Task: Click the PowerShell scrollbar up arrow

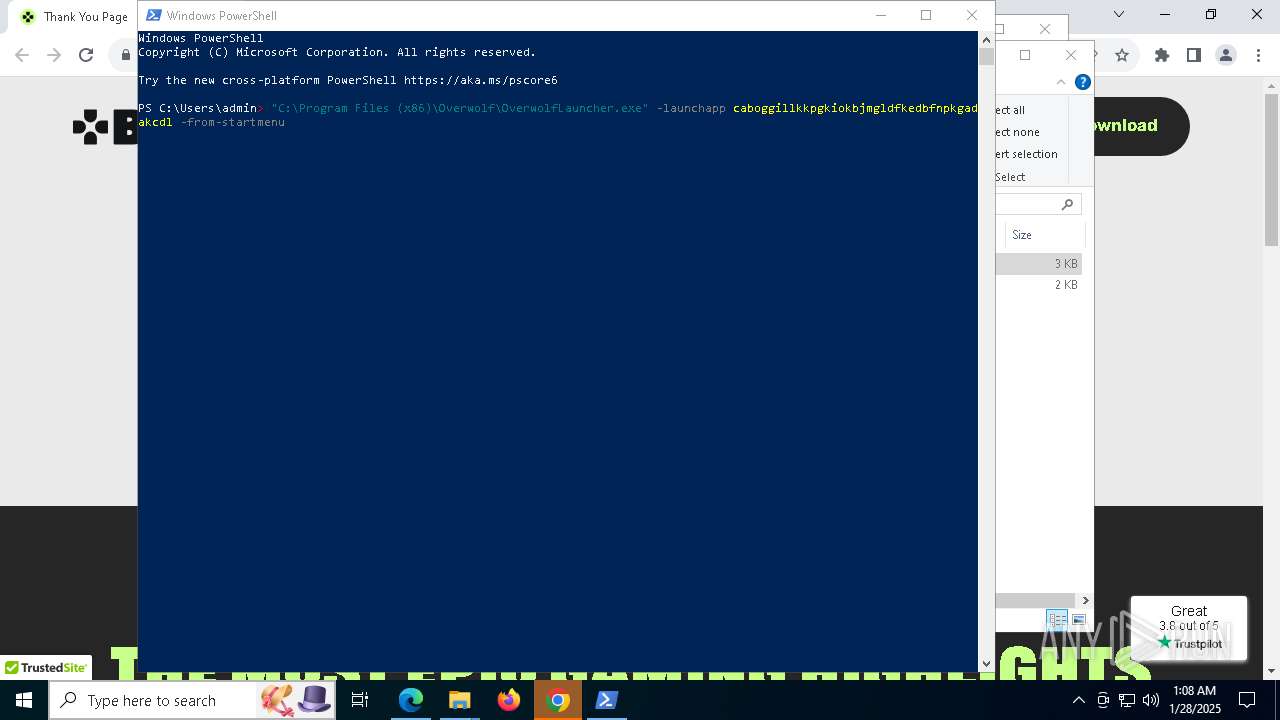Action: click(986, 40)
